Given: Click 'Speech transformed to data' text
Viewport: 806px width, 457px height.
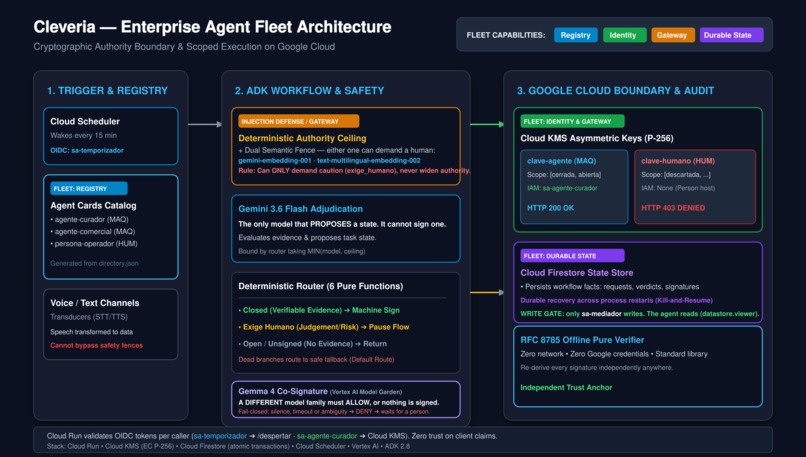Looking at the screenshot, I should [91, 332].
